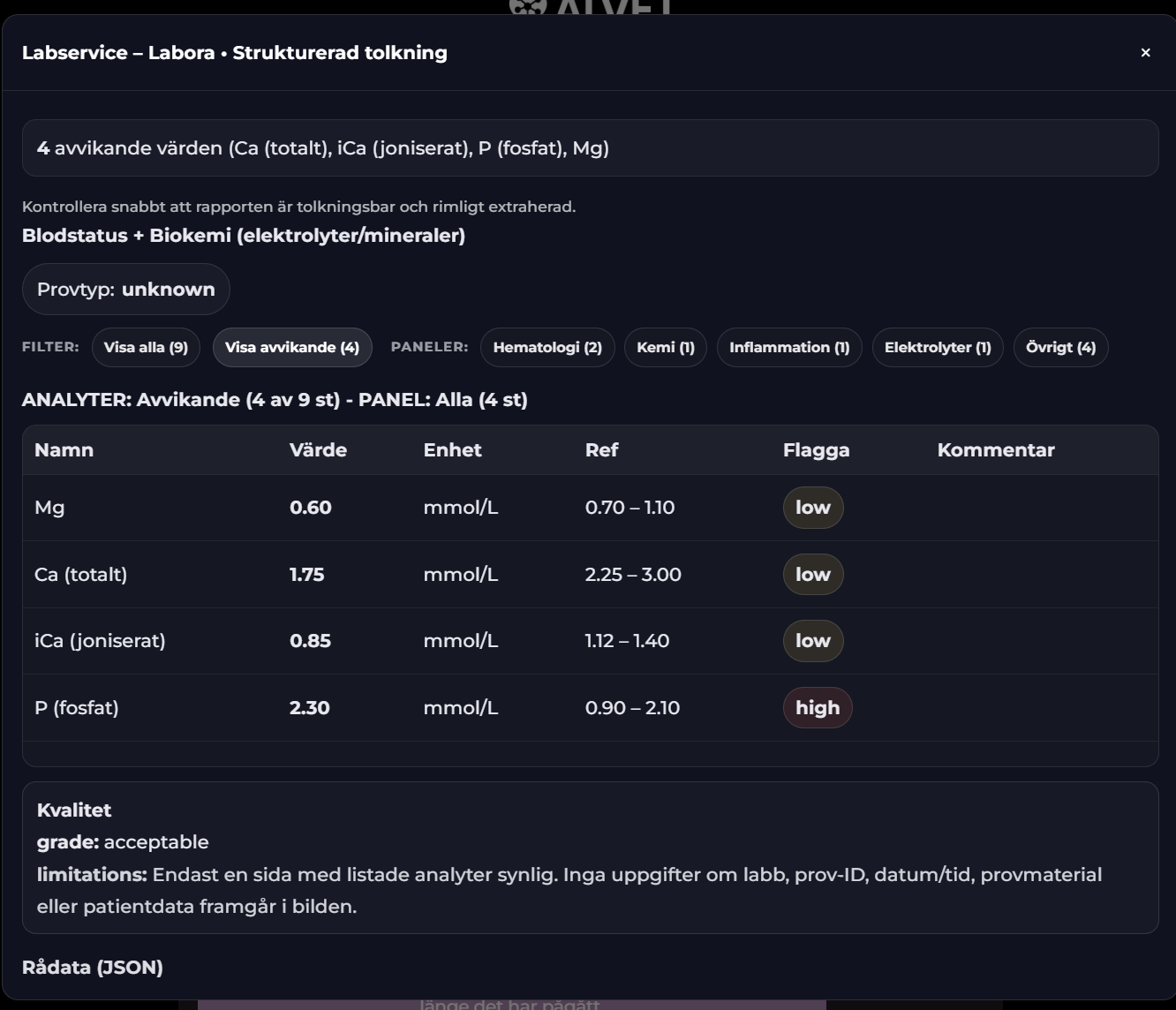Filter by Kemi (1) panel
This screenshot has width=1176, height=1010.
pyautogui.click(x=666, y=348)
